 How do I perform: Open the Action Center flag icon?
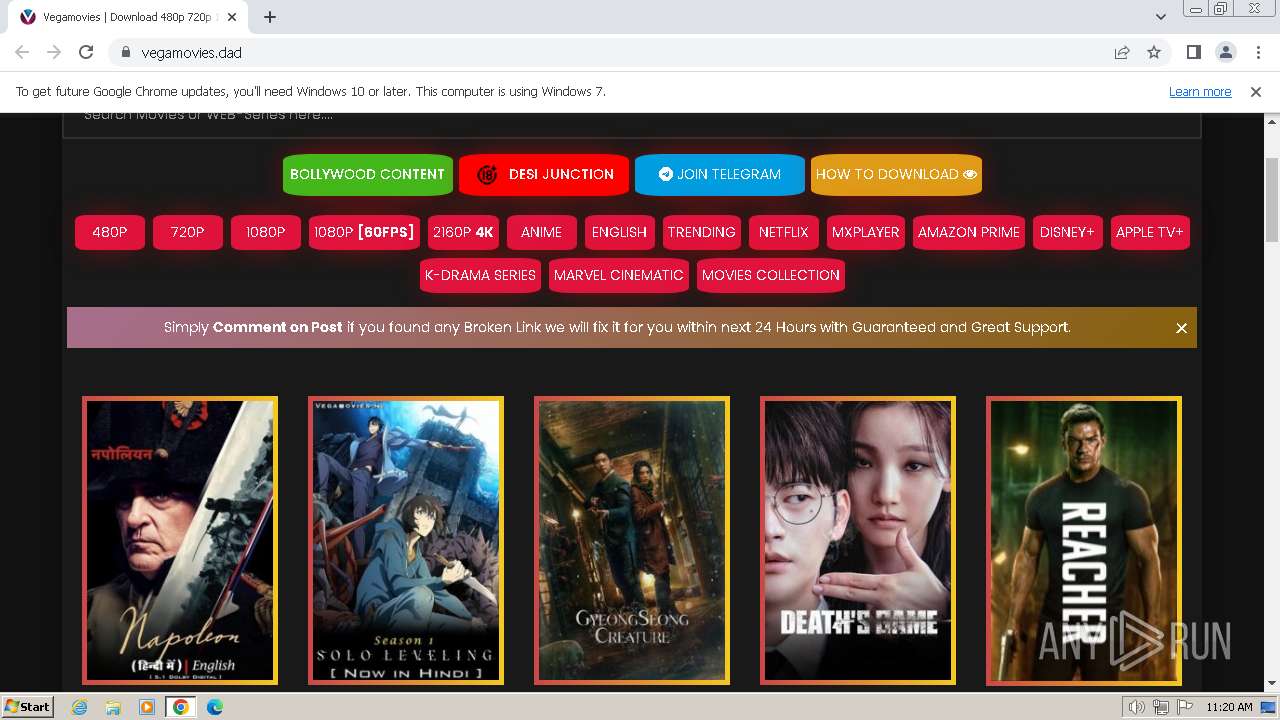click(1185, 707)
